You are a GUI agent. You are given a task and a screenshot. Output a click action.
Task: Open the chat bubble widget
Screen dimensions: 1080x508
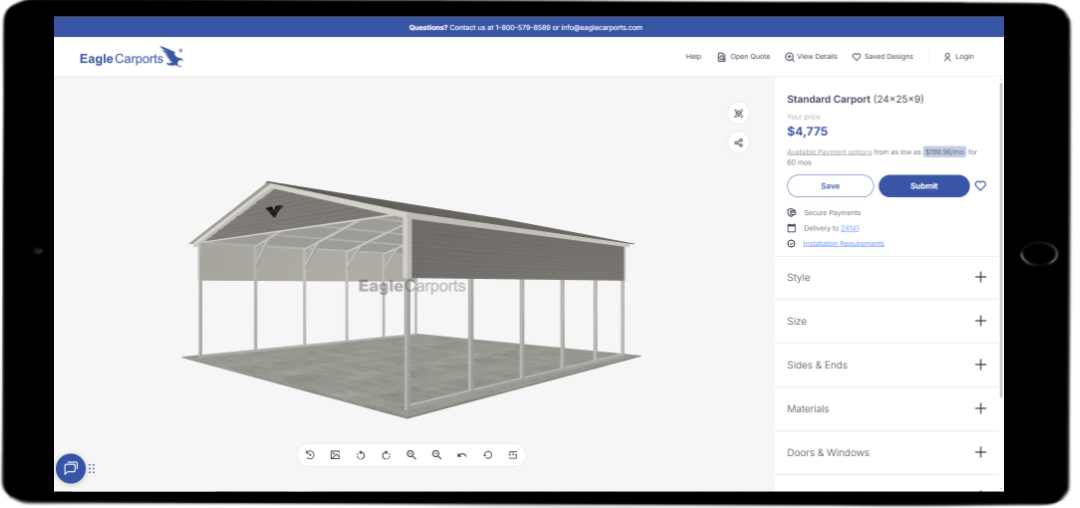pyautogui.click(x=70, y=468)
